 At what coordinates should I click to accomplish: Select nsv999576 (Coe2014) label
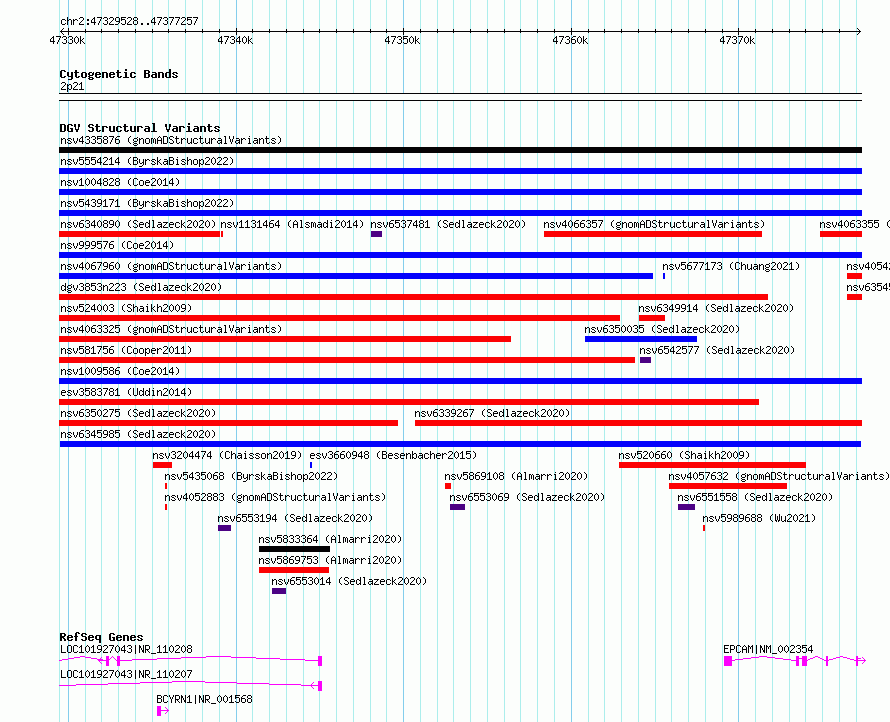117,245
